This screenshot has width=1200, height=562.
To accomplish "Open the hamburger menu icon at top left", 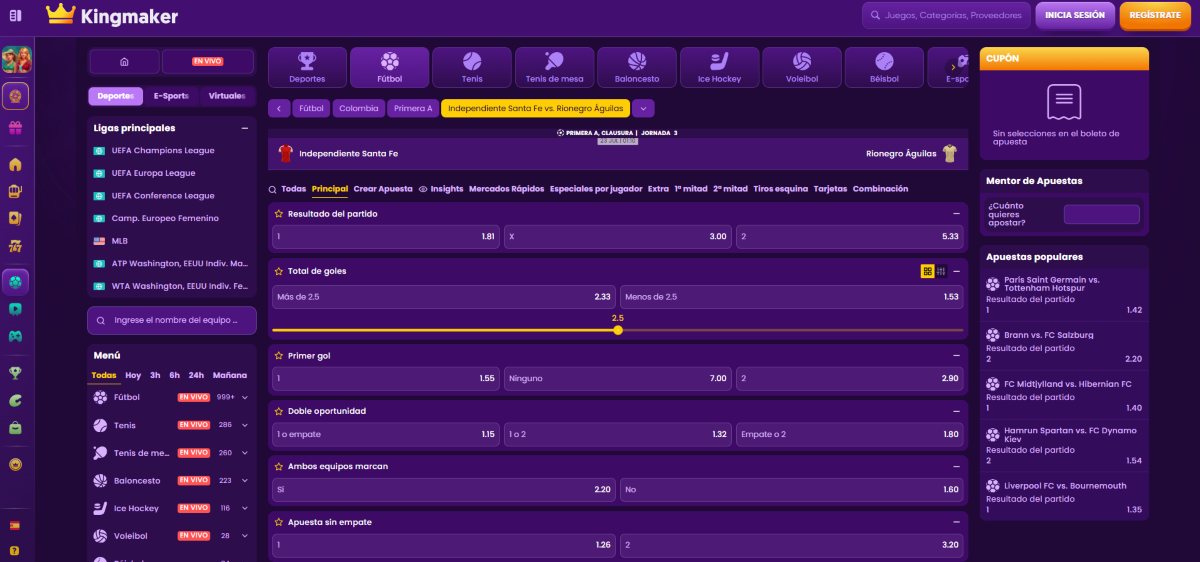I will click(15, 15).
